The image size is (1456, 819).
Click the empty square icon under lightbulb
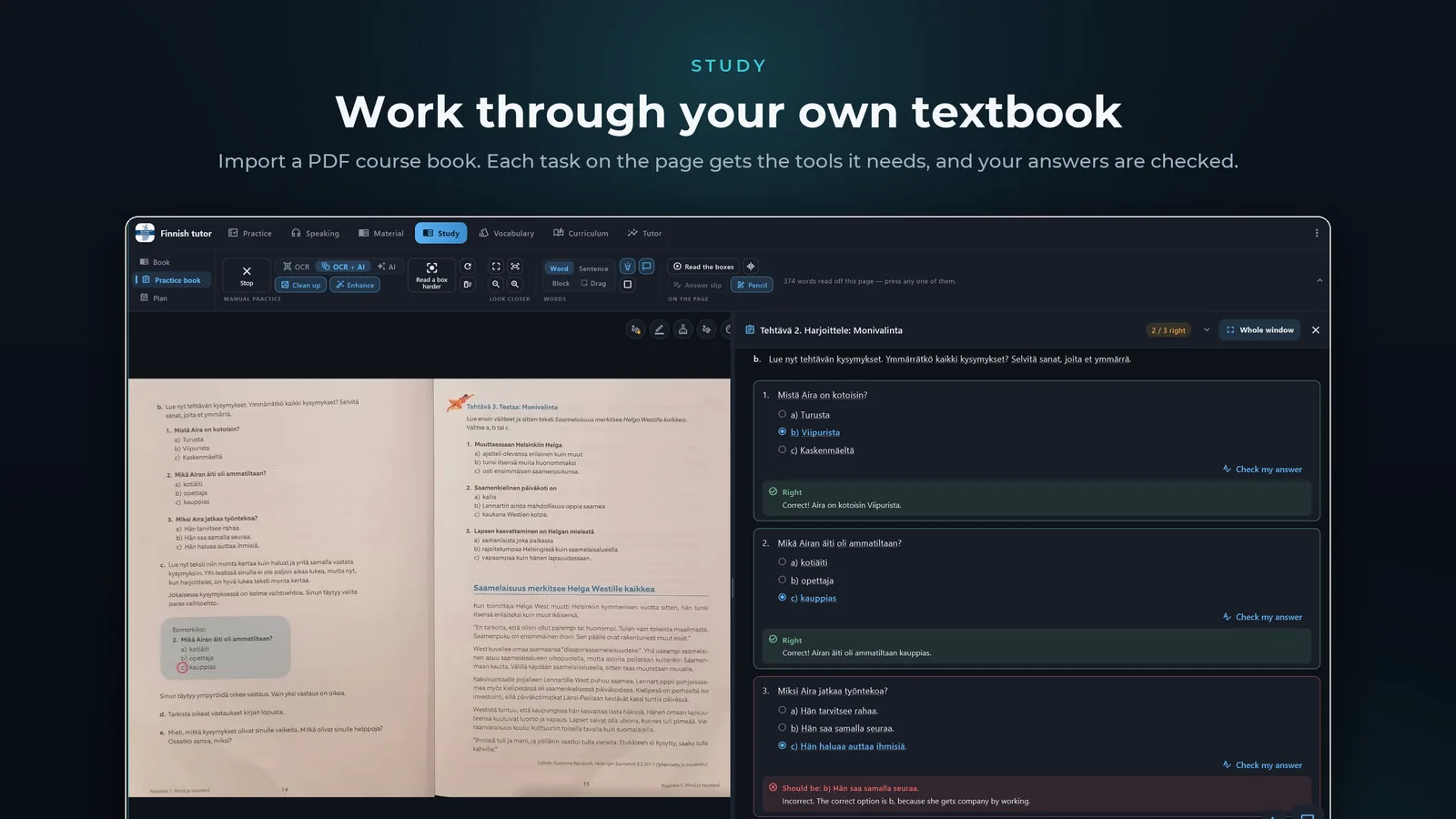(x=627, y=284)
